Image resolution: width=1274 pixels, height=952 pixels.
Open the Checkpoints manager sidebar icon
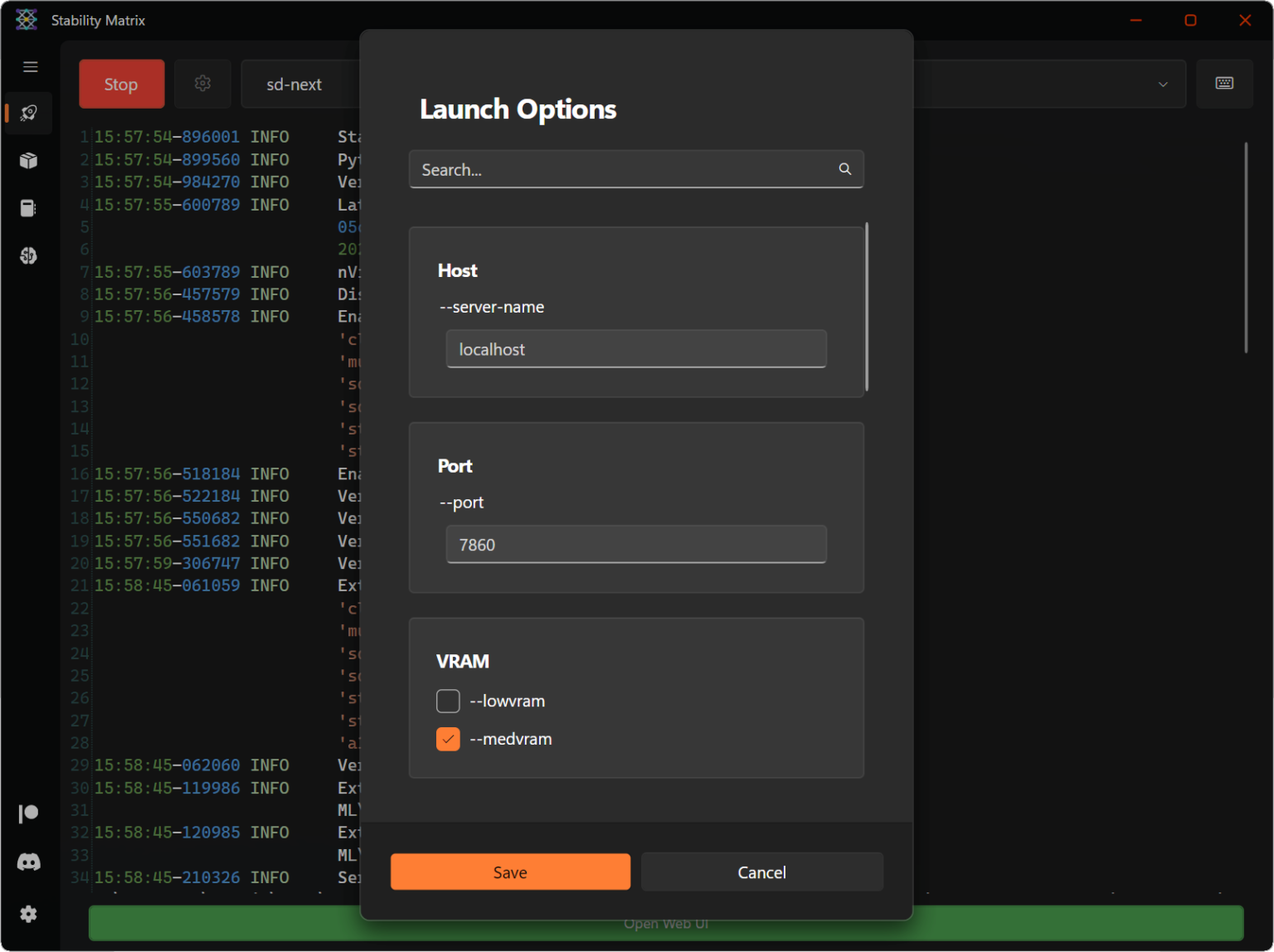click(29, 208)
